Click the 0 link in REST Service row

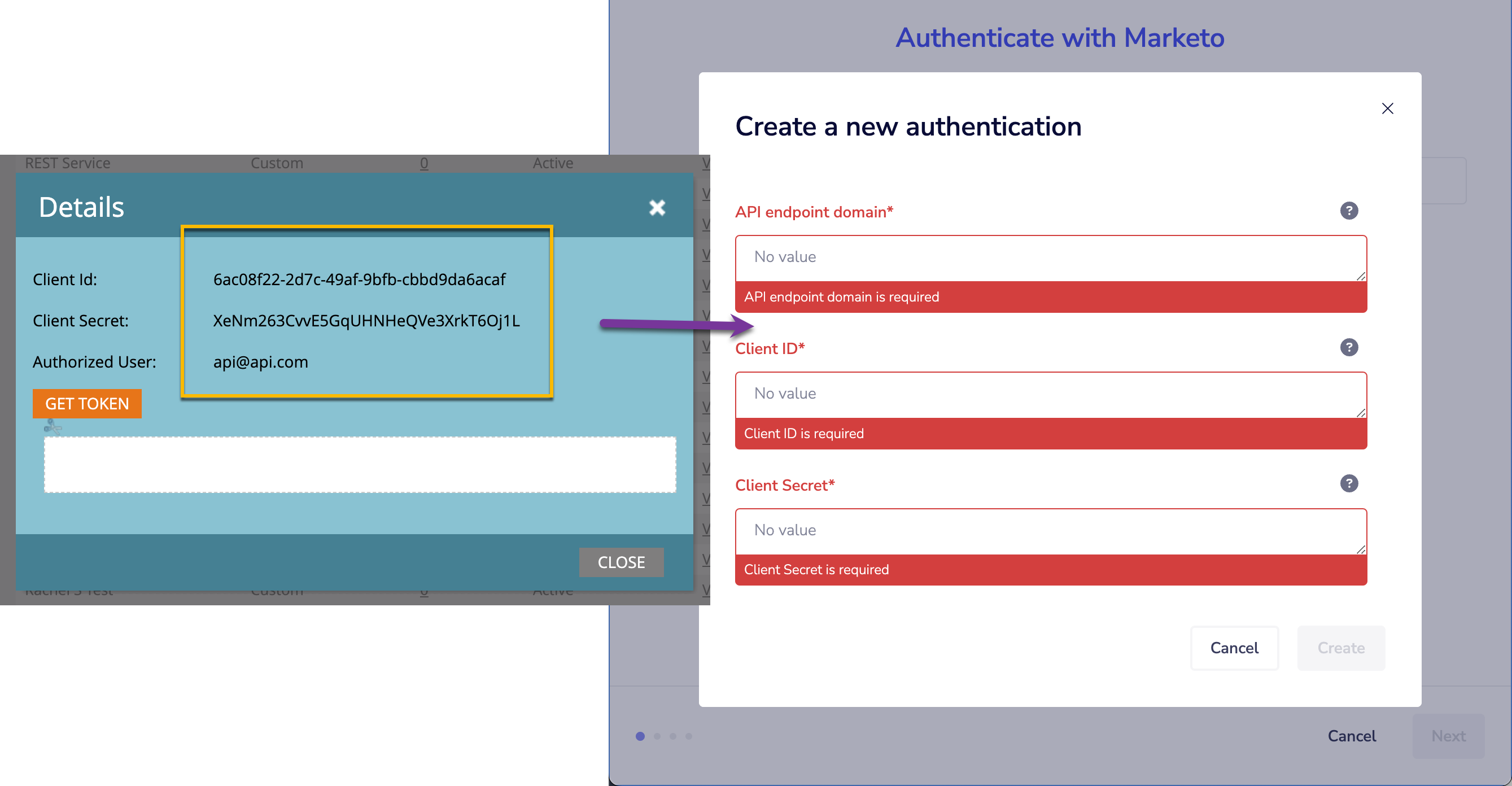tap(424, 163)
